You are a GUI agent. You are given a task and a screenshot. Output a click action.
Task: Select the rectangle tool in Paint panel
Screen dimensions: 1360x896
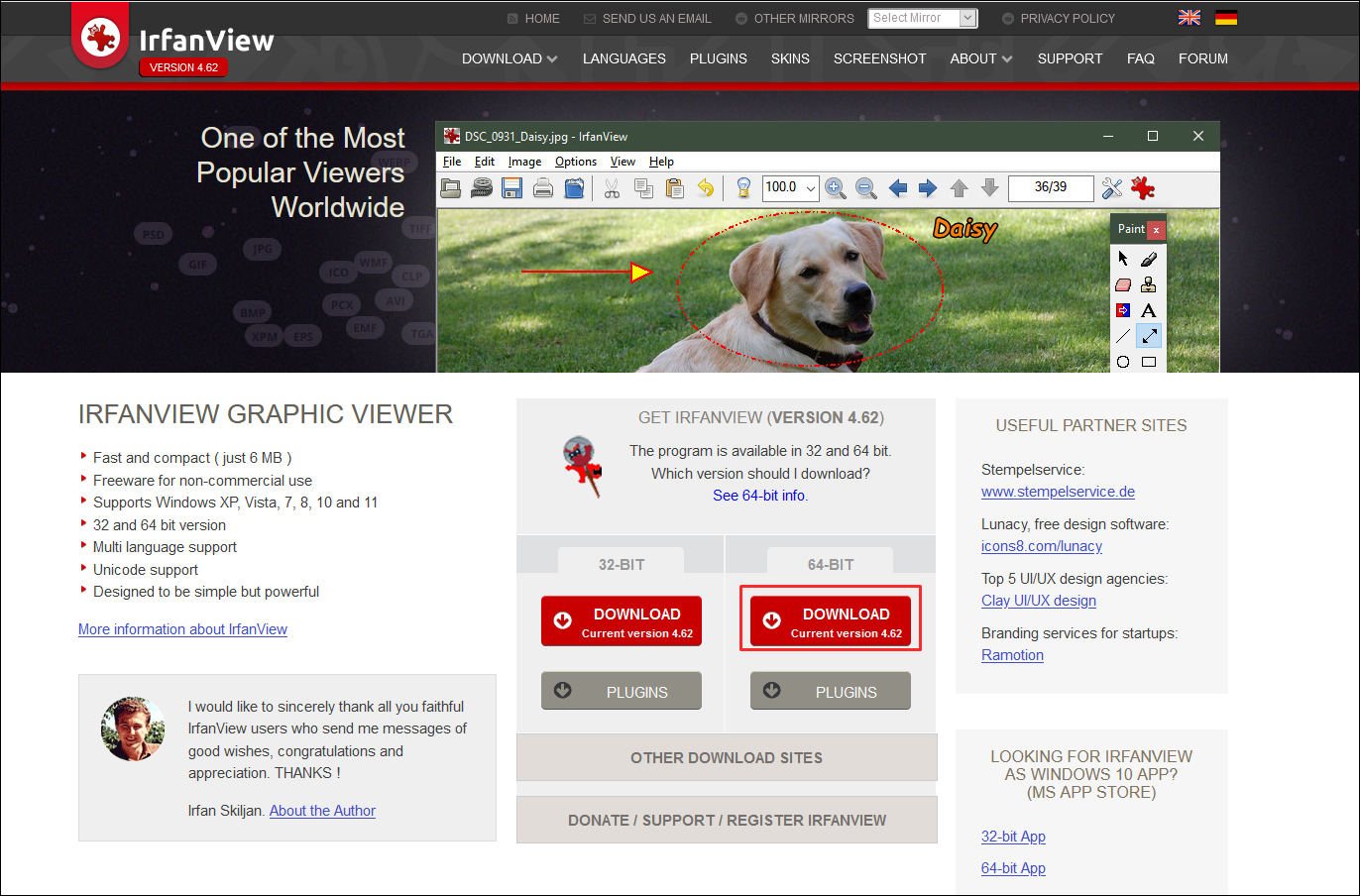tap(1149, 362)
